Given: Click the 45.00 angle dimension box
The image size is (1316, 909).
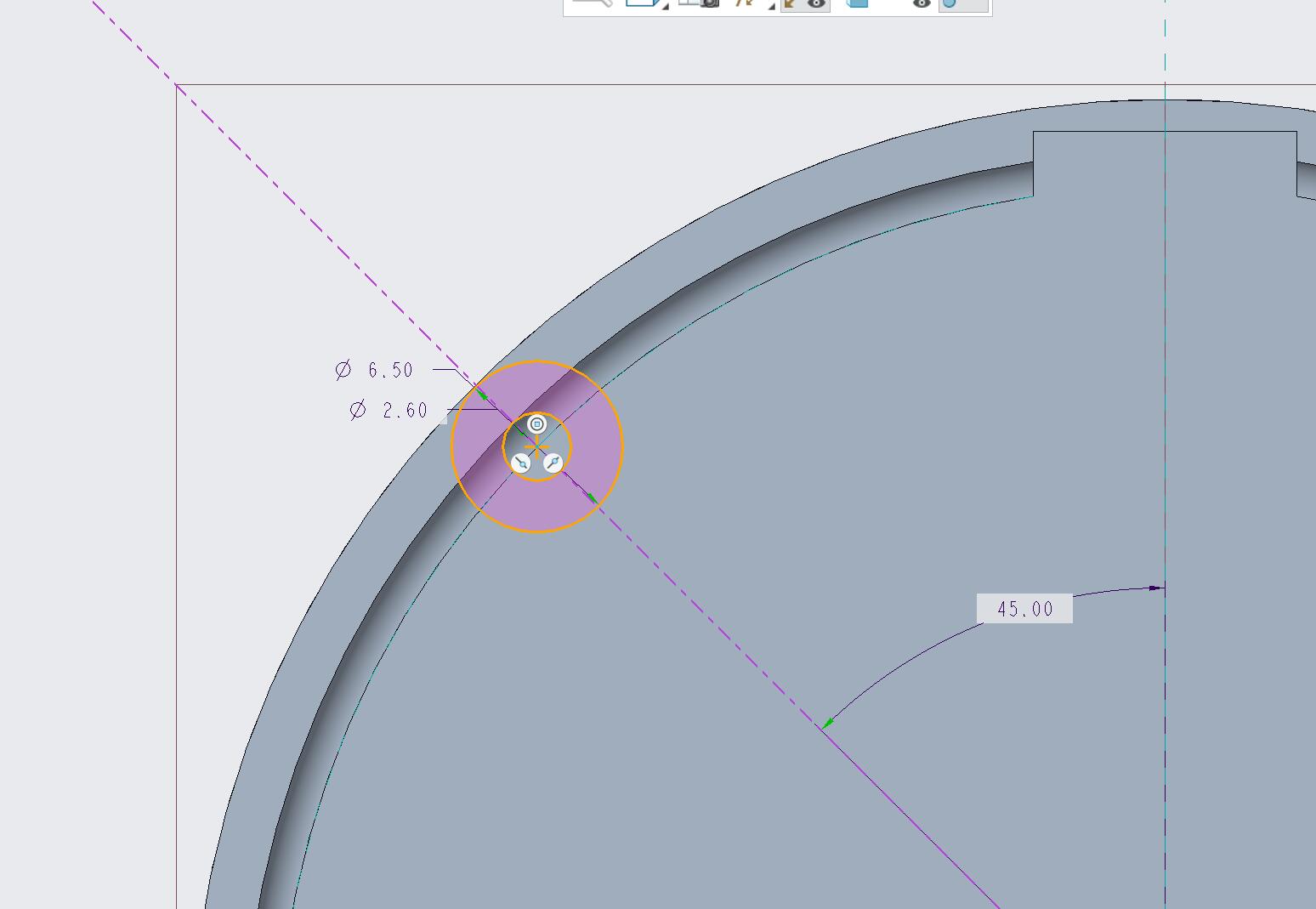Looking at the screenshot, I should [1024, 609].
